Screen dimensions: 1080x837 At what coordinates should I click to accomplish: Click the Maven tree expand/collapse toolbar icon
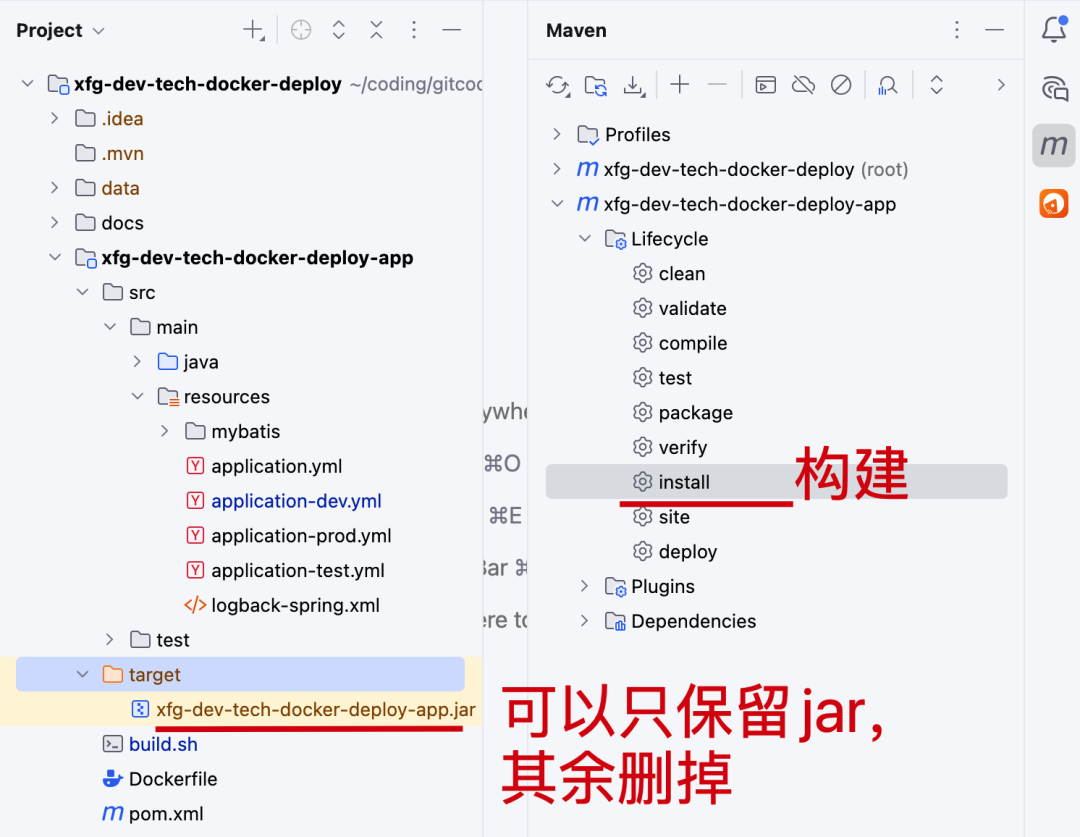pyautogui.click(x=936, y=85)
